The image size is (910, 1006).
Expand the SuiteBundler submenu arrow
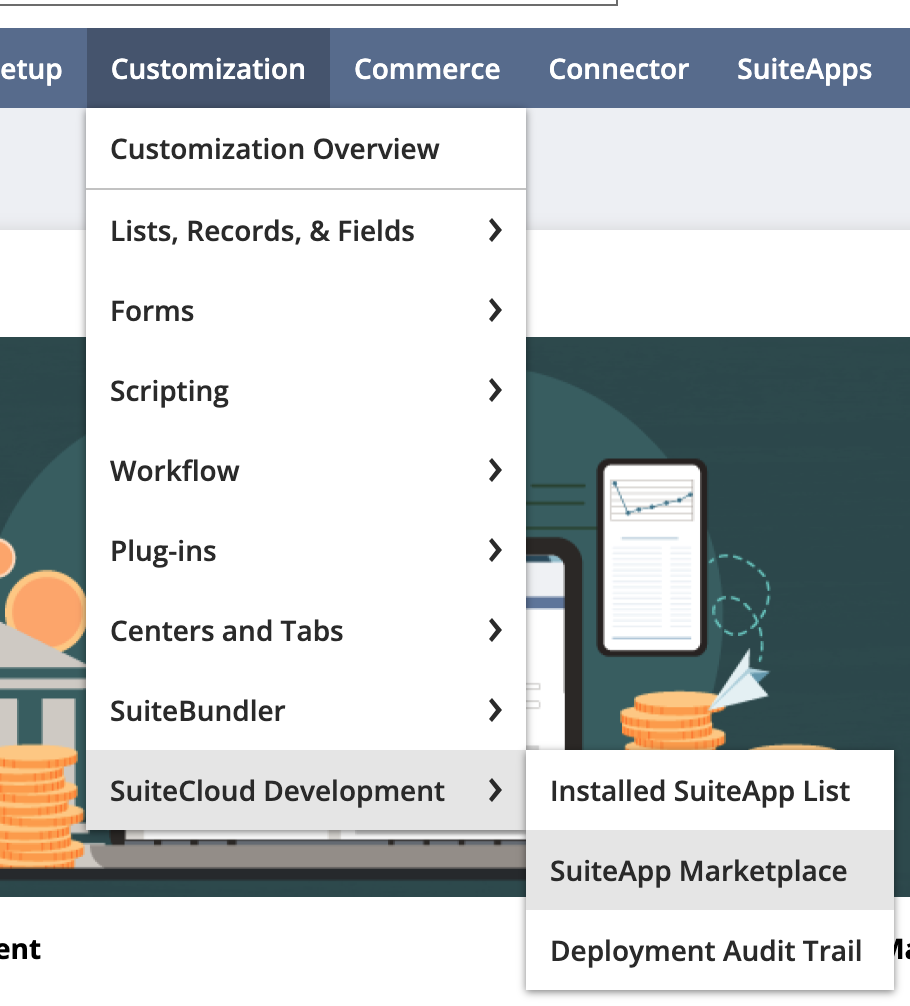495,710
